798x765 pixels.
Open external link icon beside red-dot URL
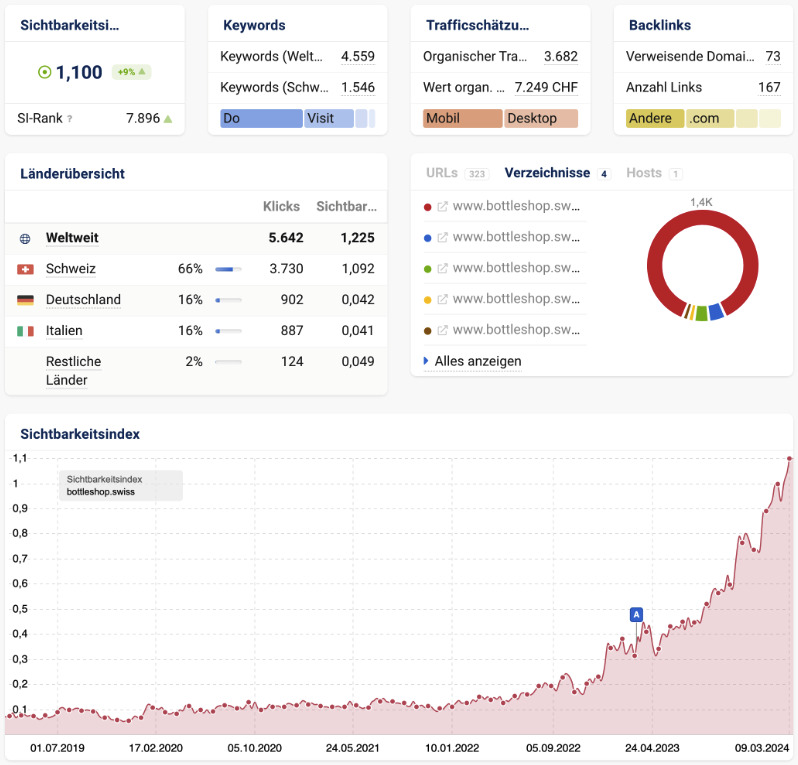(442, 207)
